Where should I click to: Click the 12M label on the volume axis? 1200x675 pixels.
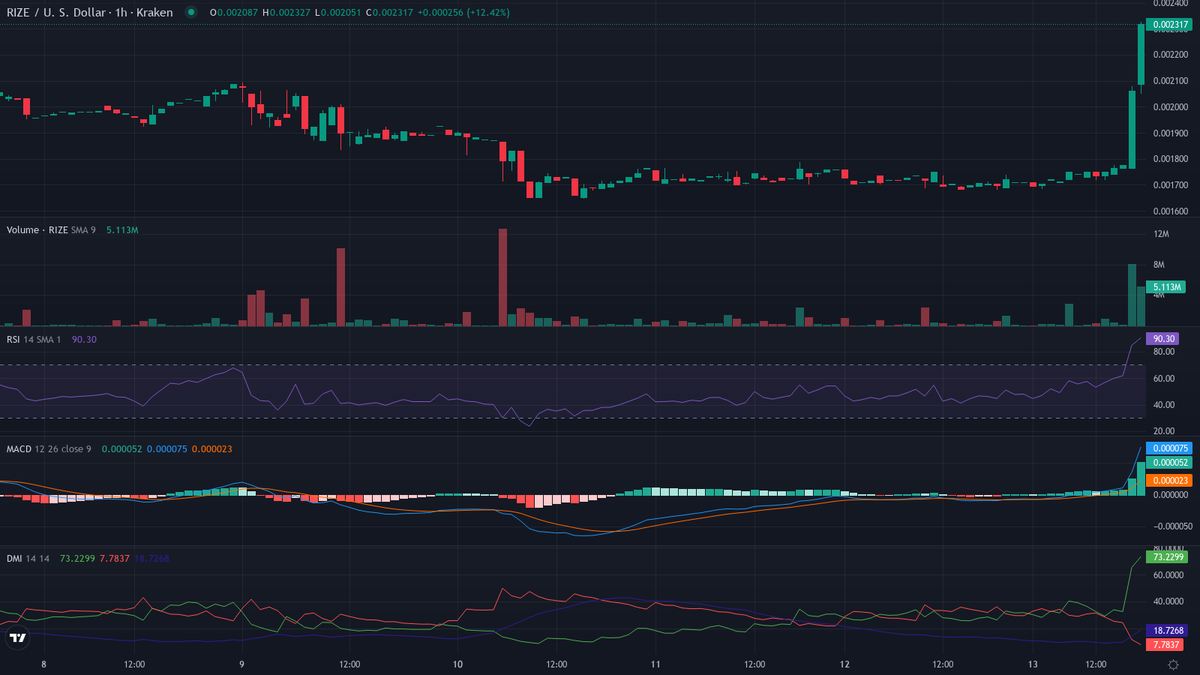(x=1161, y=234)
